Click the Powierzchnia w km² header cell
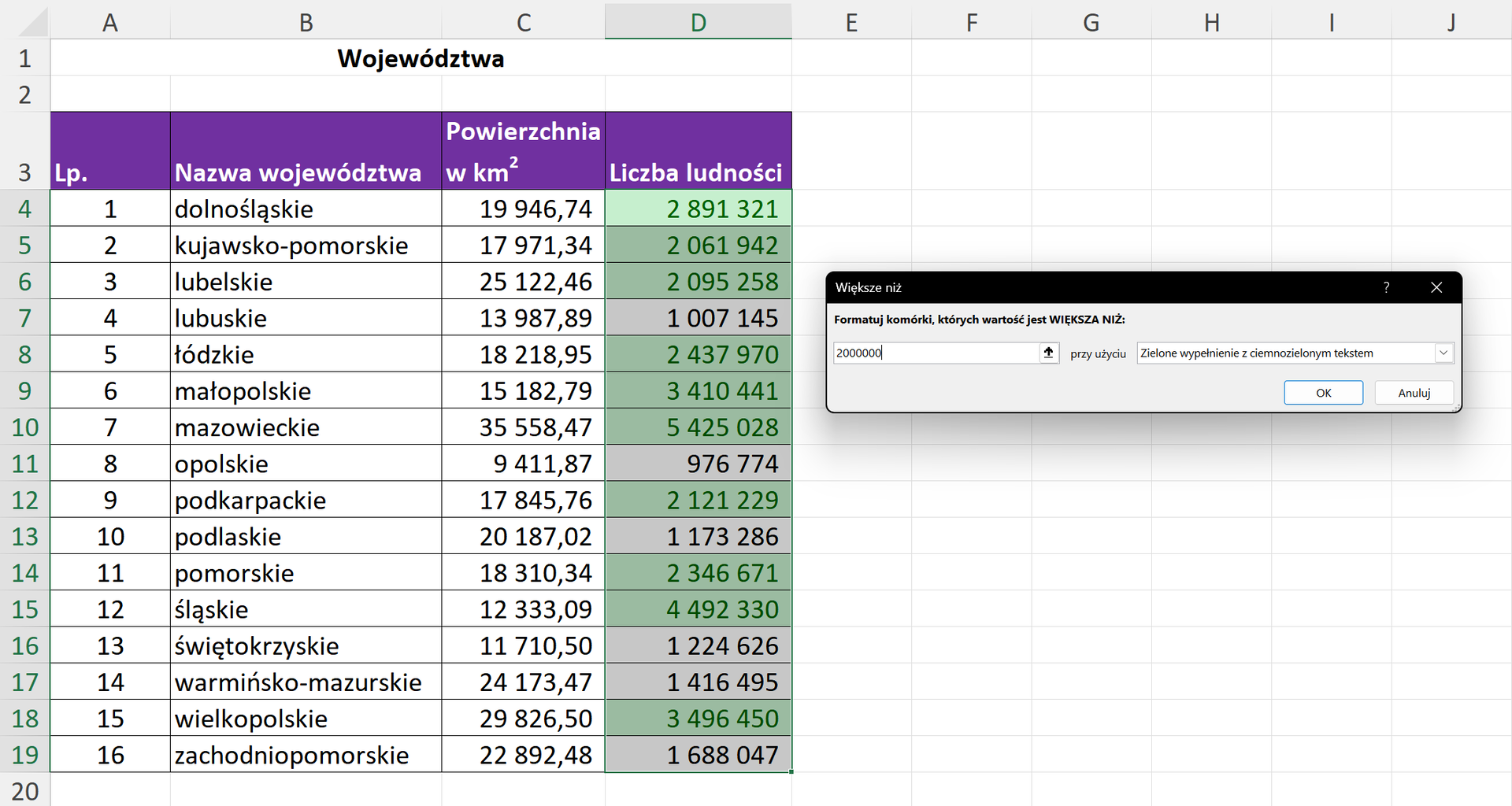1512x806 pixels. [x=523, y=151]
